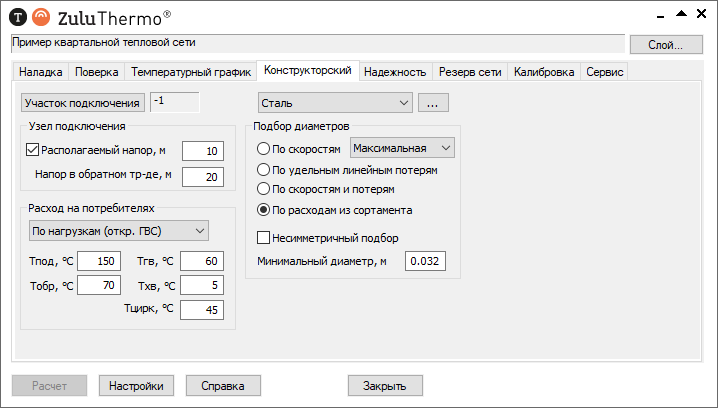Collapse the panel with the up-arrow icon
Viewport: 718px width, 408px height.
click(681, 14)
